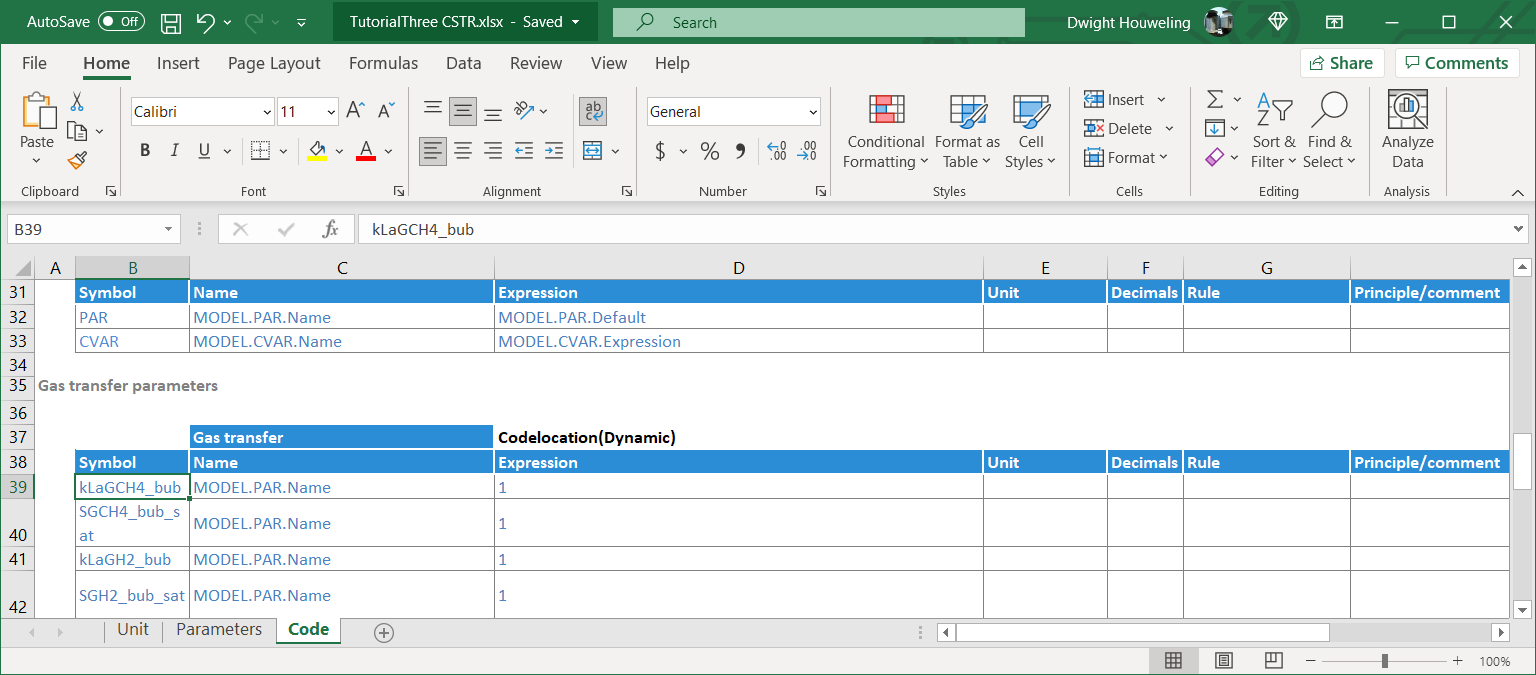Click the Merge & Center icon
Image resolution: width=1536 pixels, height=675 pixels.
pyautogui.click(x=592, y=151)
